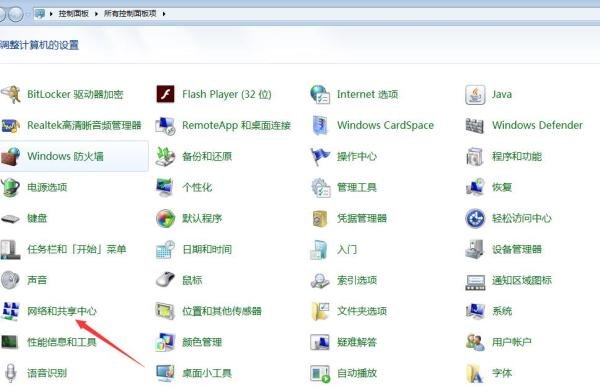Open the 鼠标 mouse icon
The image size is (600, 392).
[165, 280]
